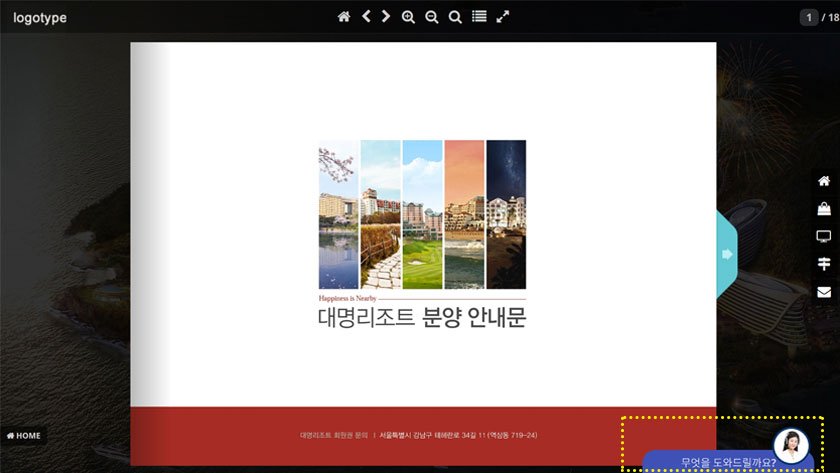Click the monitor icon in right sidebar
The height and width of the screenshot is (473, 840).
(824, 237)
